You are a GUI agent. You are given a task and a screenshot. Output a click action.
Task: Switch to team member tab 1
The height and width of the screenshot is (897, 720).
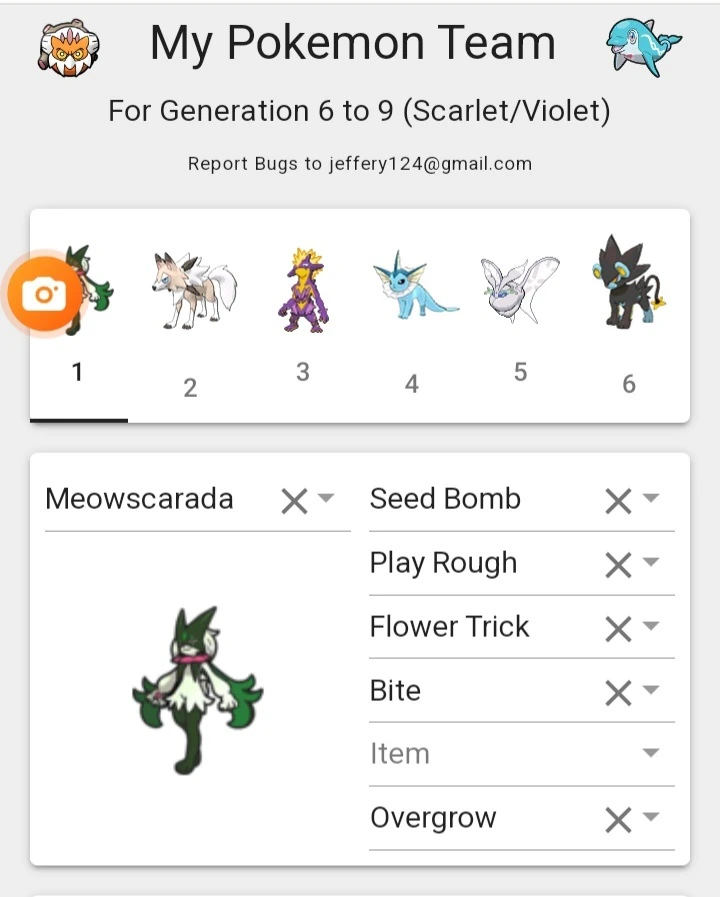78,371
